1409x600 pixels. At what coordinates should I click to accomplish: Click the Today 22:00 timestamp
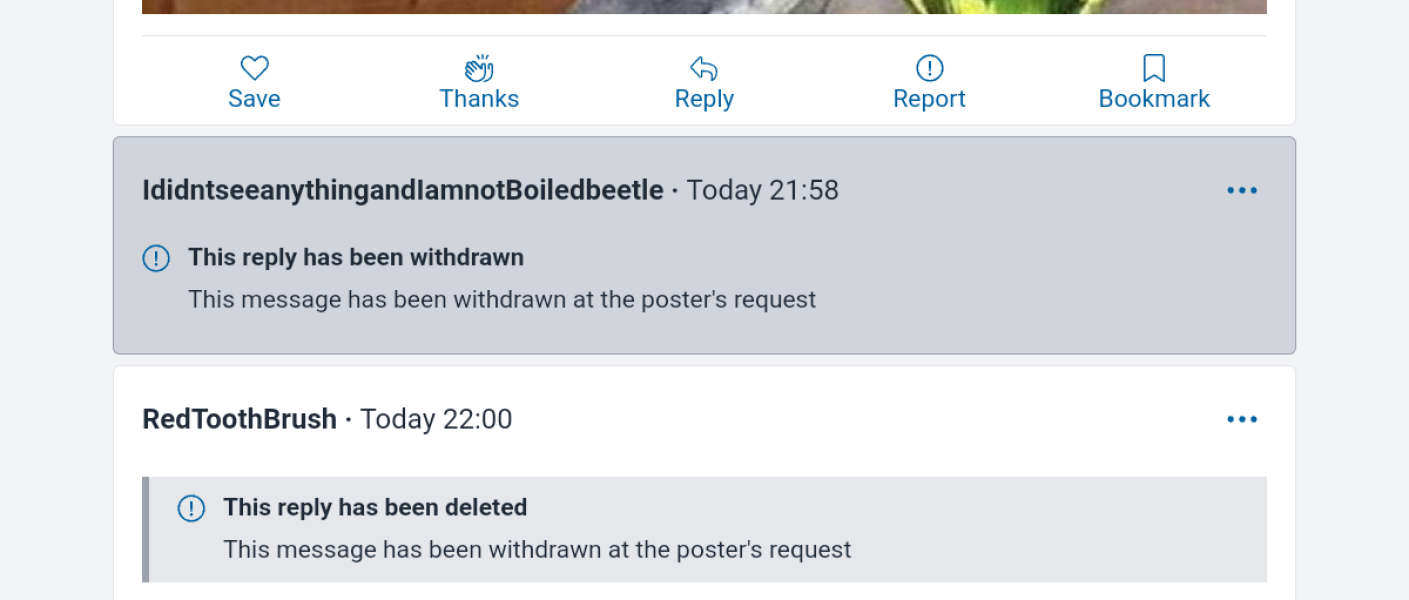click(x=436, y=419)
